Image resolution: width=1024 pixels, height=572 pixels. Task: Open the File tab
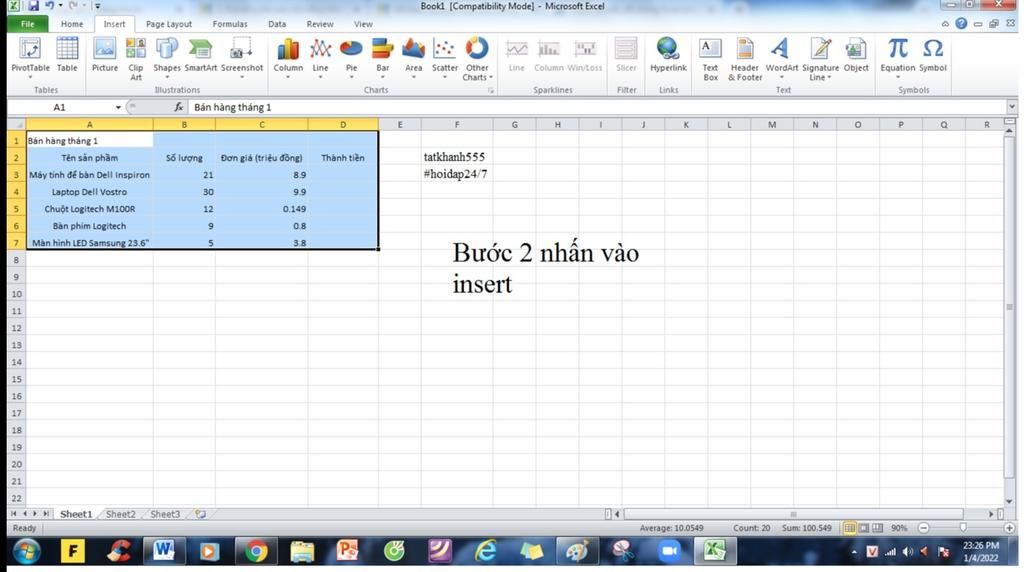pyautogui.click(x=27, y=24)
